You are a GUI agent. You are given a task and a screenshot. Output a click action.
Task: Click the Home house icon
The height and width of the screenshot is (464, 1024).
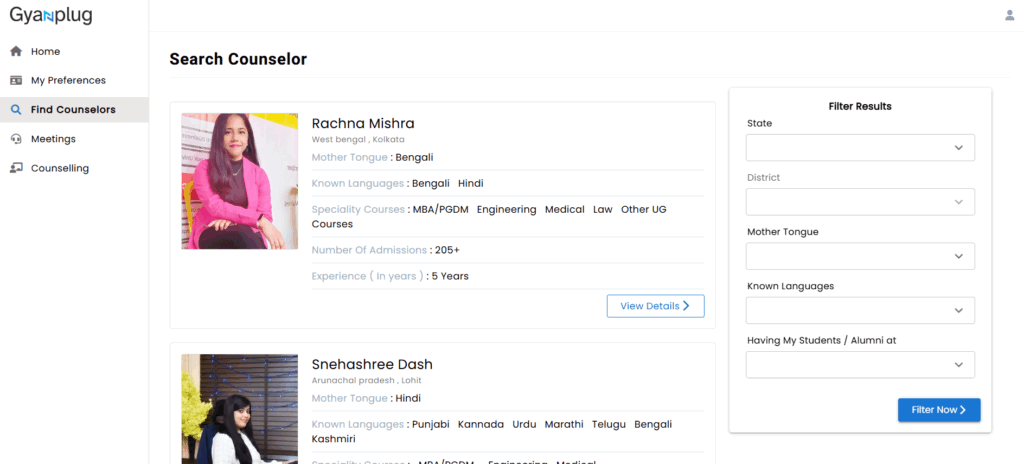(16, 51)
